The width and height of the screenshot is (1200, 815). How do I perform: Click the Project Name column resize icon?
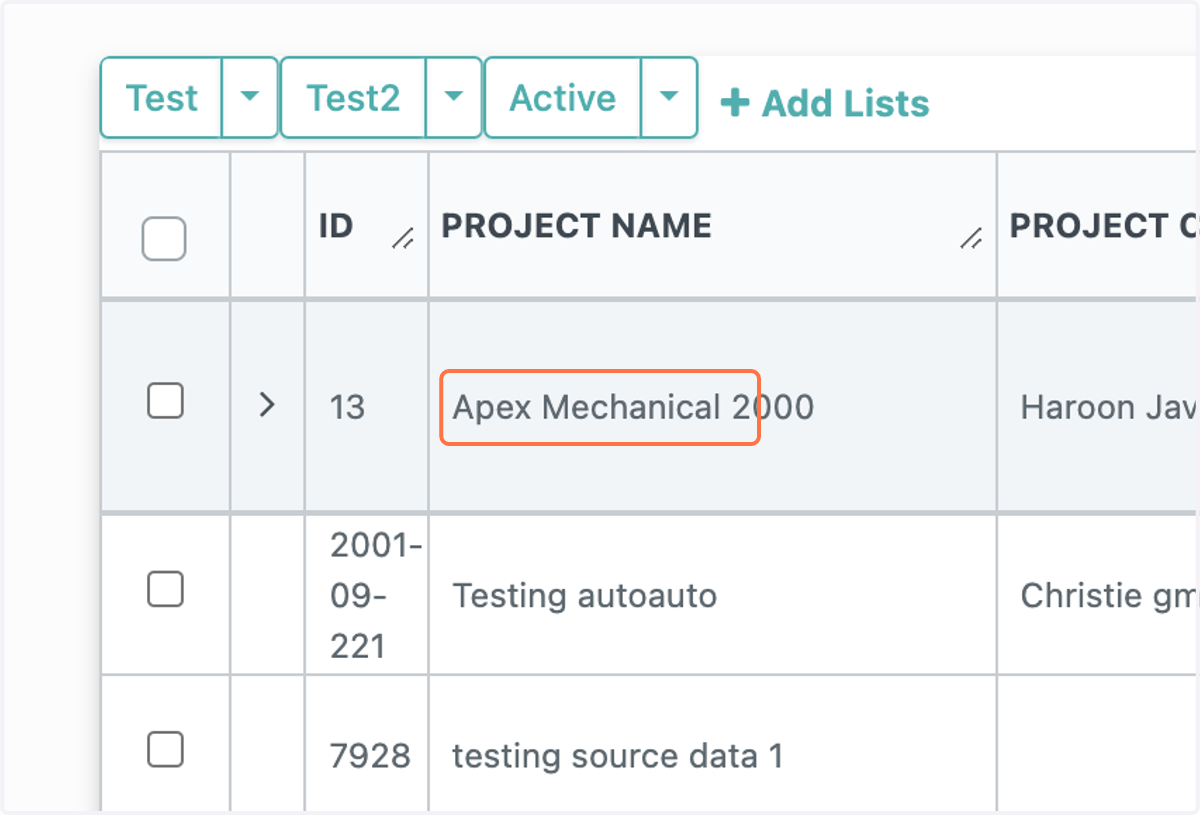click(971, 239)
